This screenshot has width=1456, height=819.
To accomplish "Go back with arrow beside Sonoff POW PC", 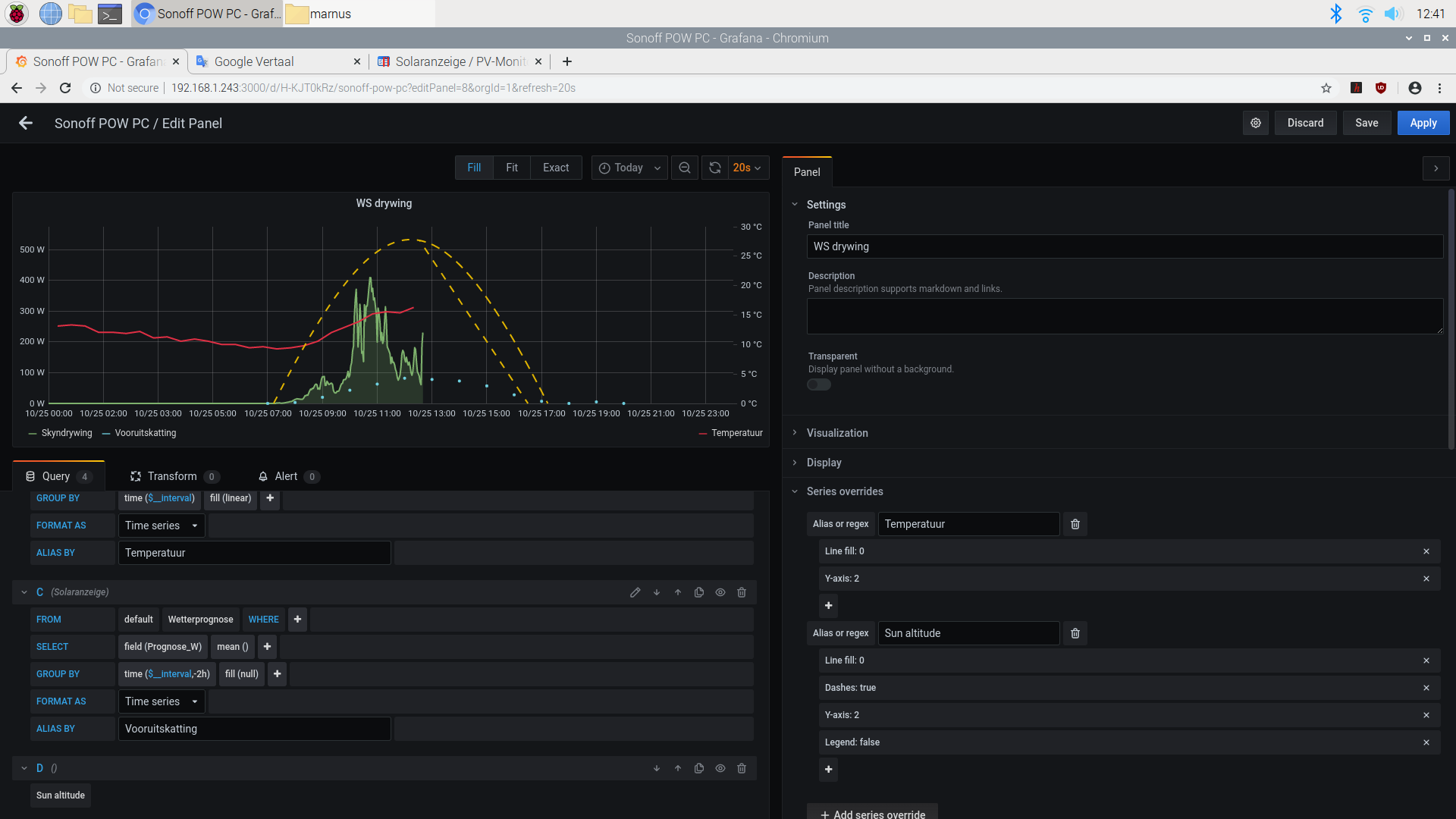I will coord(26,123).
